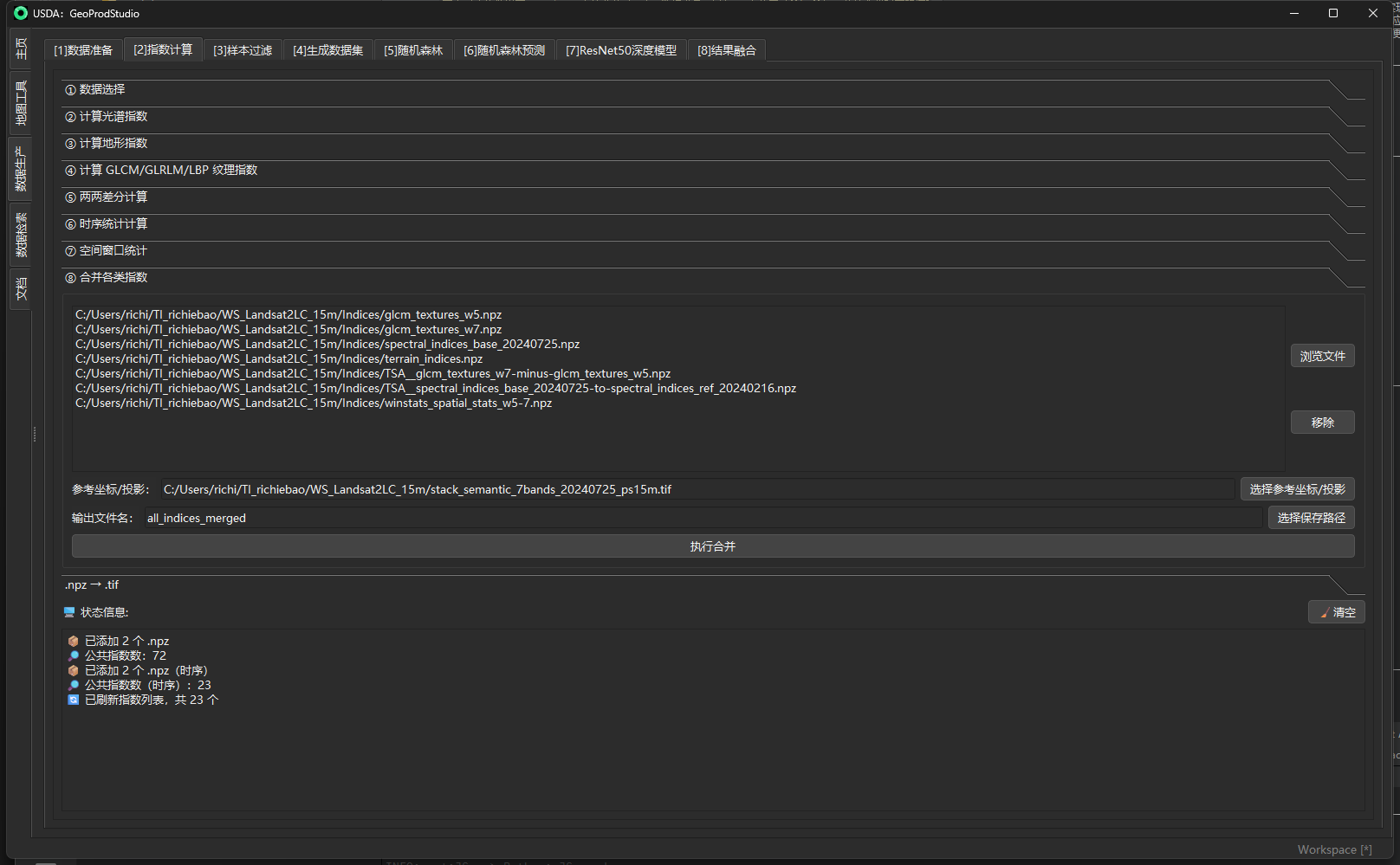Expand the ④ 计算 GLCM/GLRLM/LBP 纹理指数 section
1400x865 pixels.
point(168,171)
